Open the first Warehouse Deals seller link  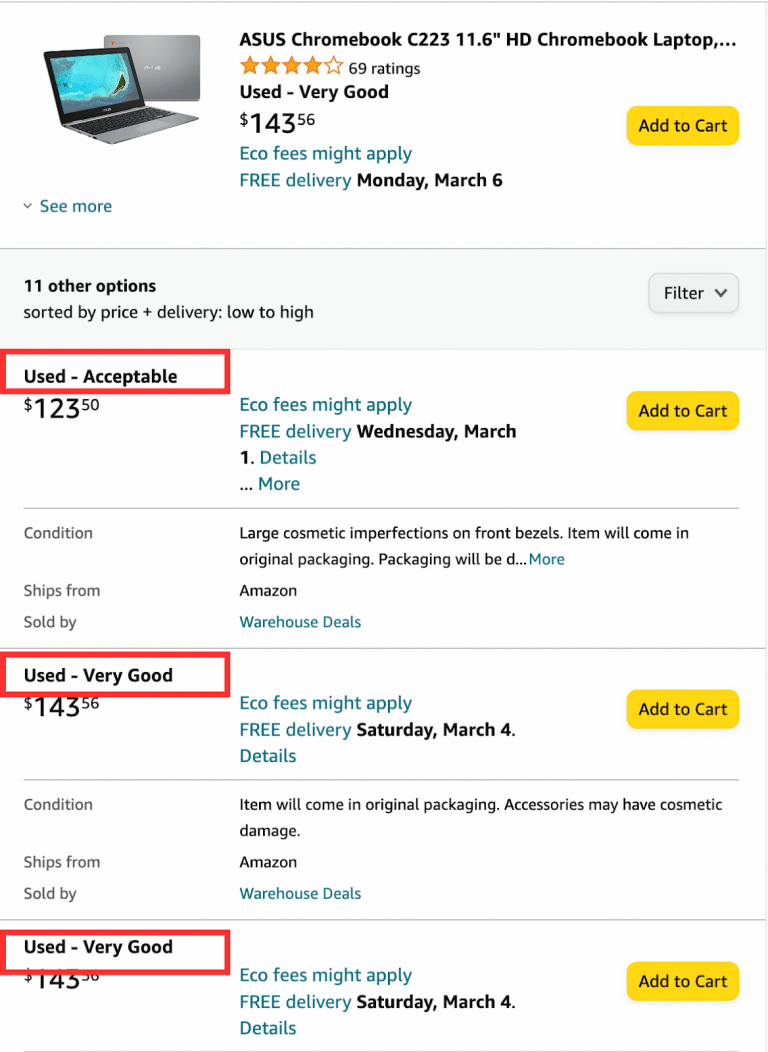point(300,622)
